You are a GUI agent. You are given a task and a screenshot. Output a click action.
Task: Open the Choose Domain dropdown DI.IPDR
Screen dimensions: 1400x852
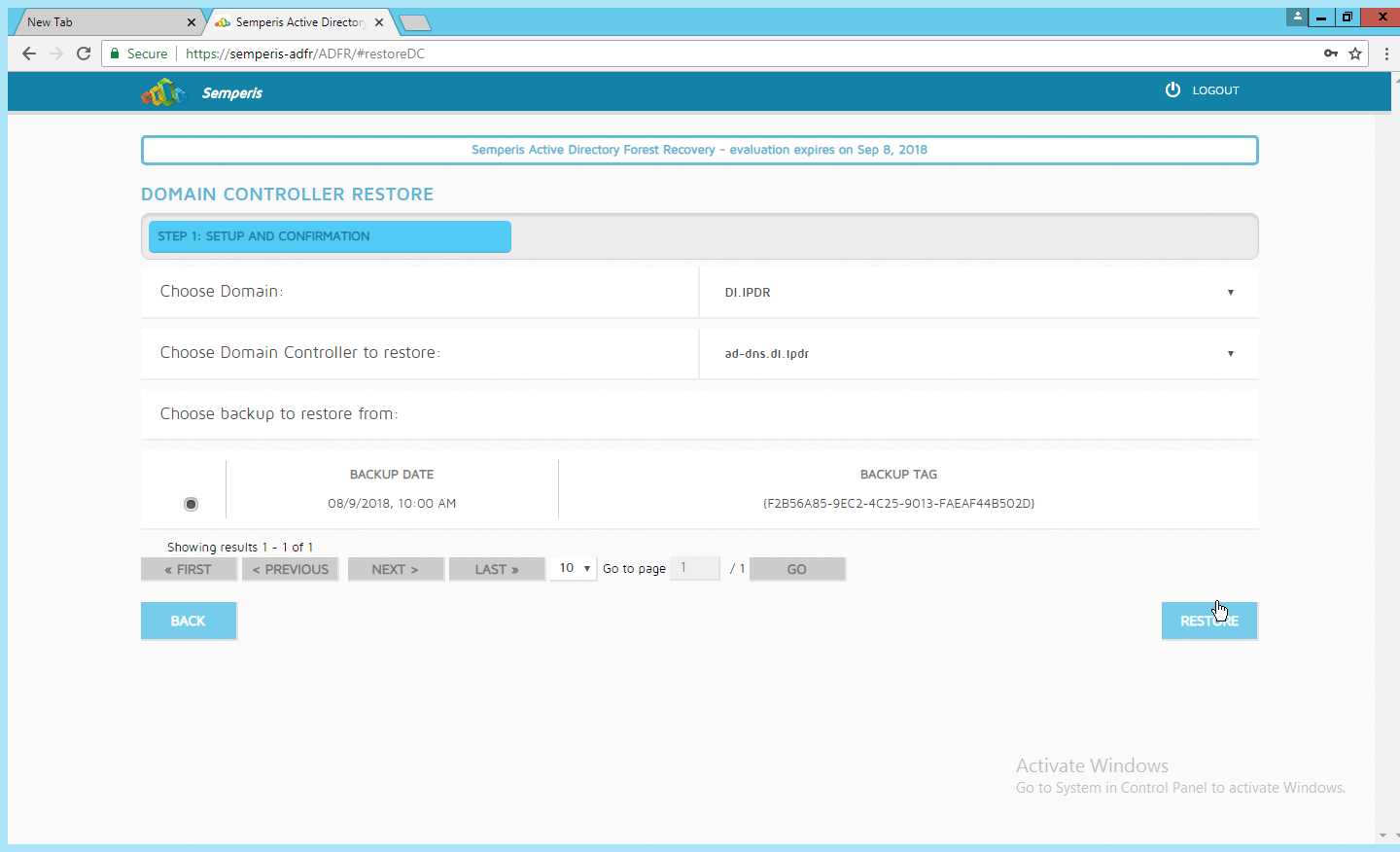click(x=978, y=292)
